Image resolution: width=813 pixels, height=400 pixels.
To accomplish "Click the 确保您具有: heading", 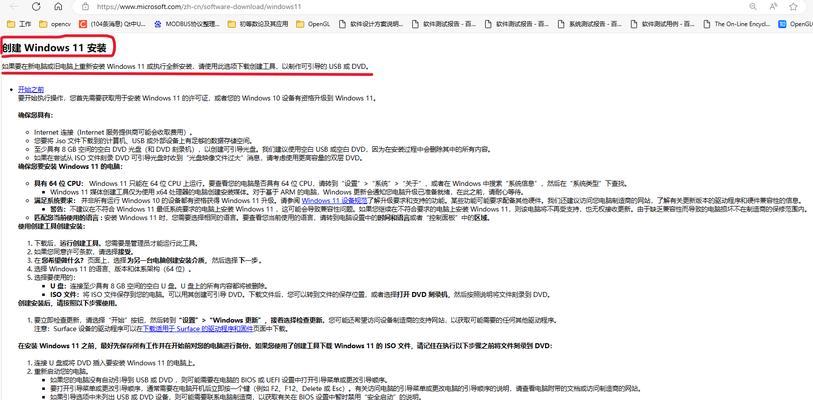I will [35, 115].
